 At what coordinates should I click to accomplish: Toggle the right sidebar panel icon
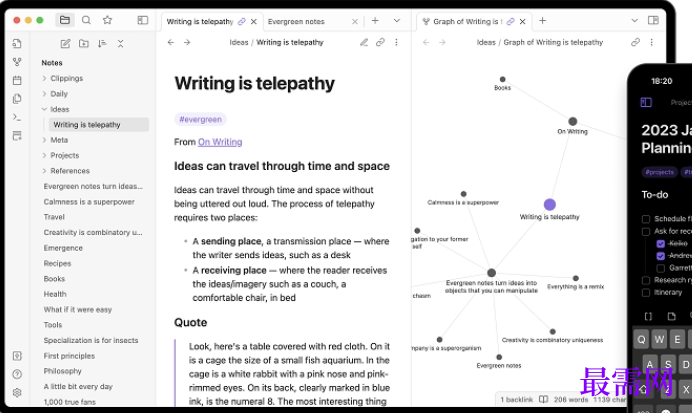[653, 20]
